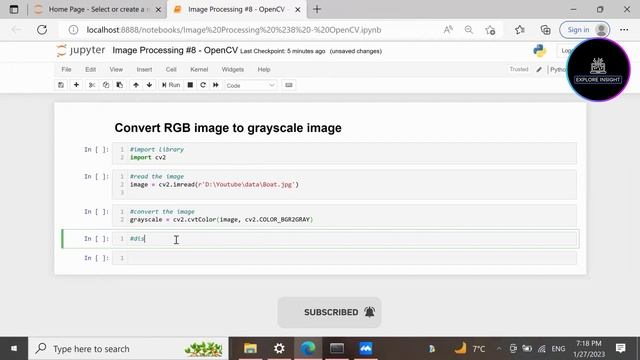Viewport: 640px width, 360px height.
Task: Open the Edit menu
Action: [x=91, y=69]
